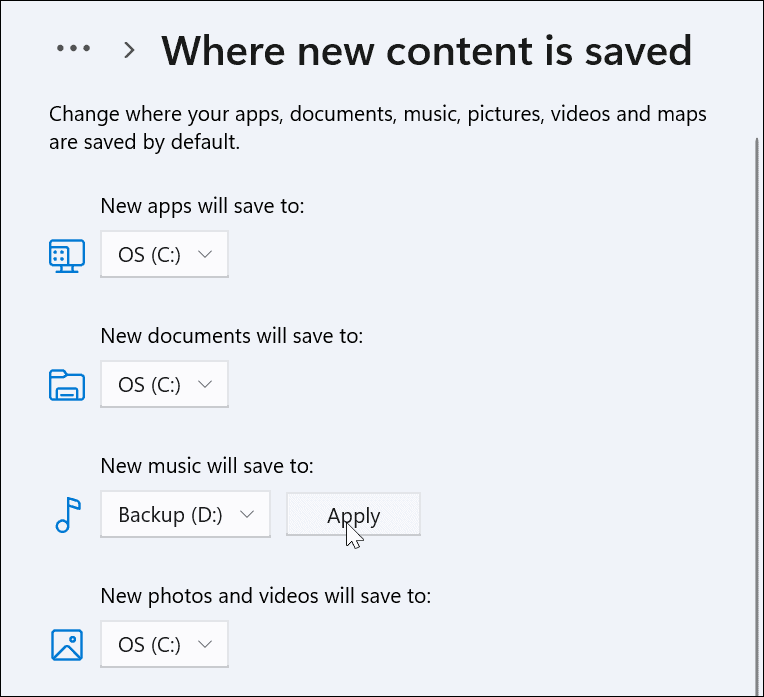
Task: Open the new documents drive dropdown
Action: point(164,385)
